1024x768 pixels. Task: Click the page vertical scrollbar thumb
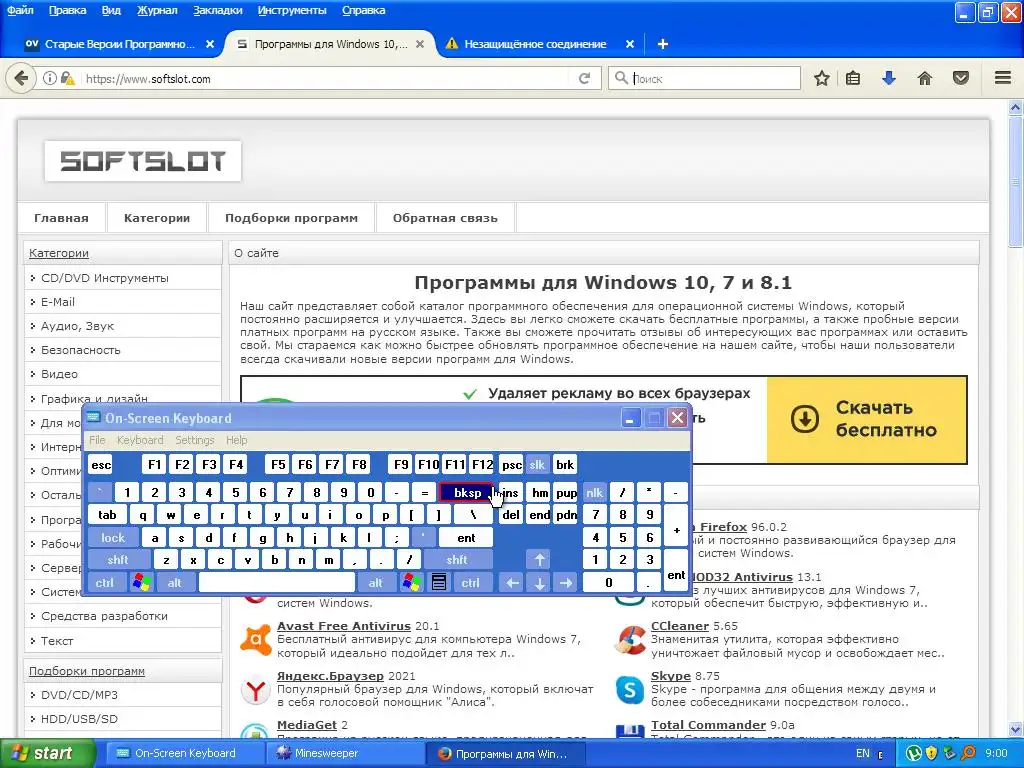click(1015, 184)
